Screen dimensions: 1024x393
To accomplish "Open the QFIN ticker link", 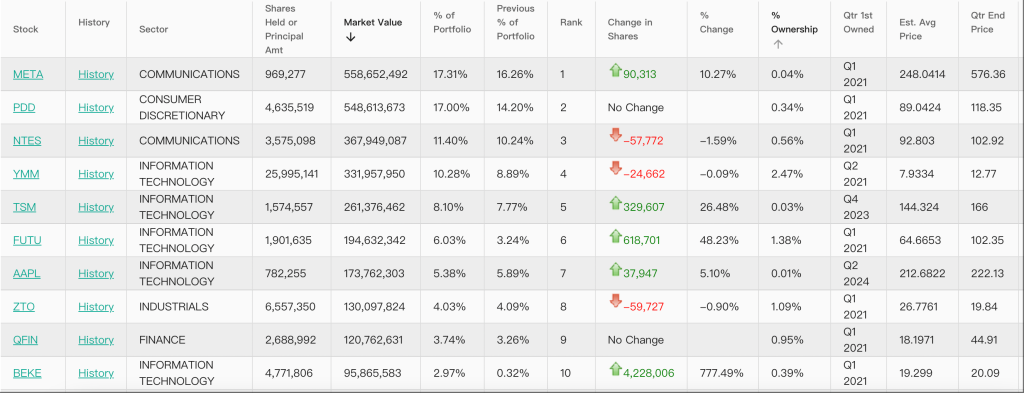I will 27,340.
